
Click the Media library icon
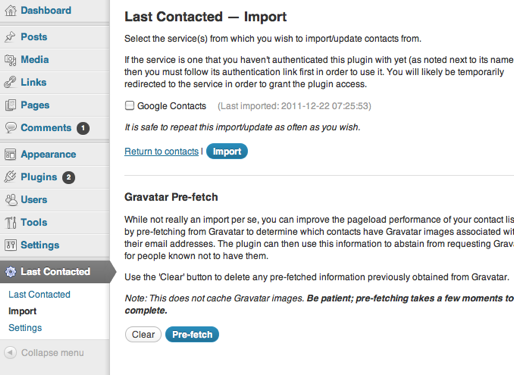(x=10, y=60)
